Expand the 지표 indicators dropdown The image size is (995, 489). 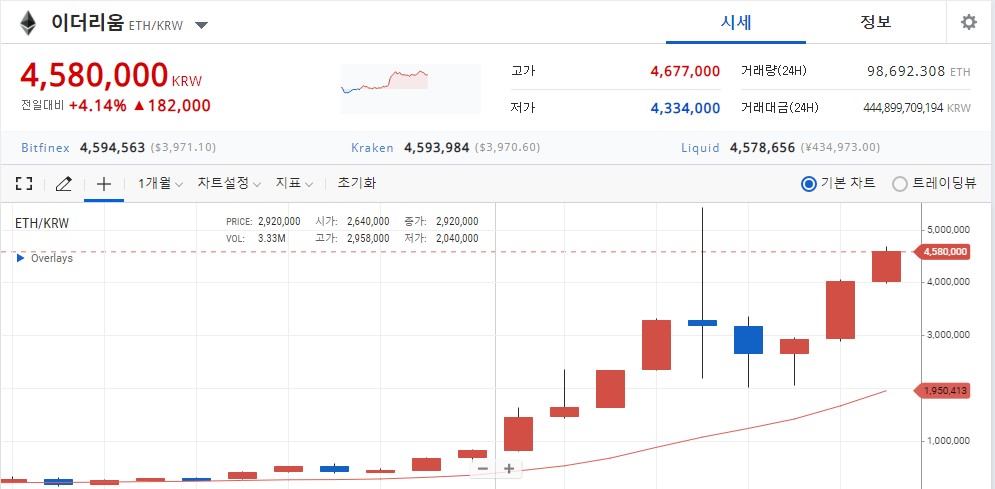click(295, 183)
